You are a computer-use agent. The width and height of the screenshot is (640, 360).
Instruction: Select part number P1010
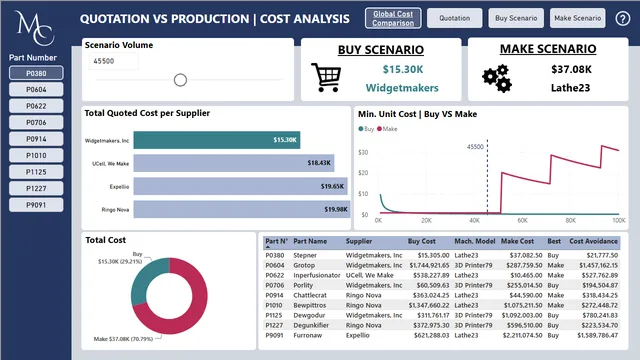(x=36, y=156)
